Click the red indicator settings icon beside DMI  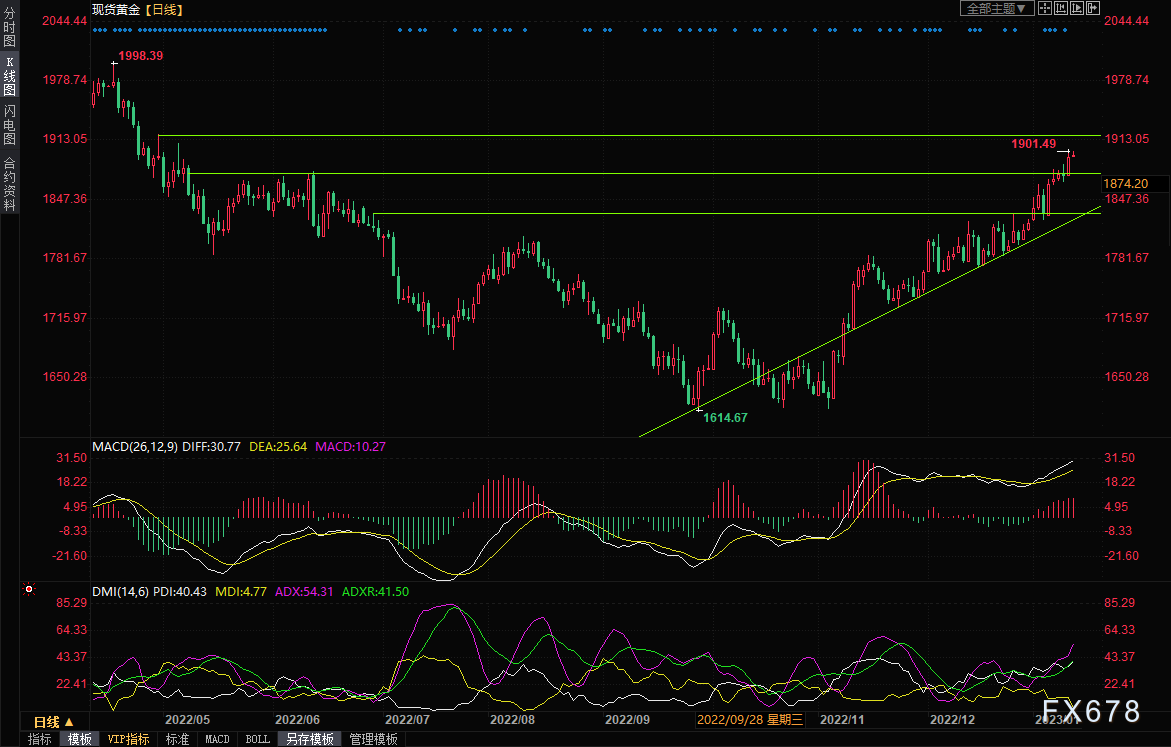[29, 589]
